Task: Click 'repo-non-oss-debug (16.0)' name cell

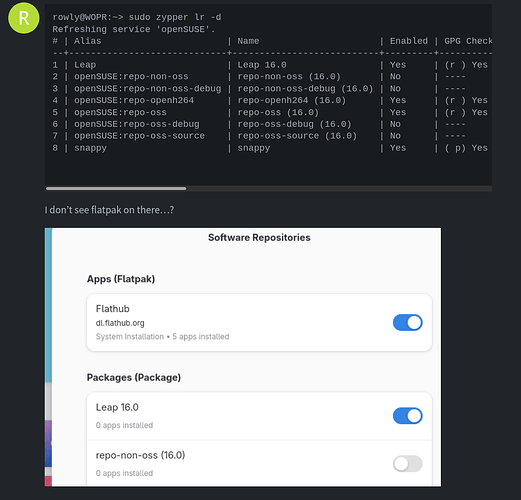Action: pyautogui.click(x=305, y=89)
